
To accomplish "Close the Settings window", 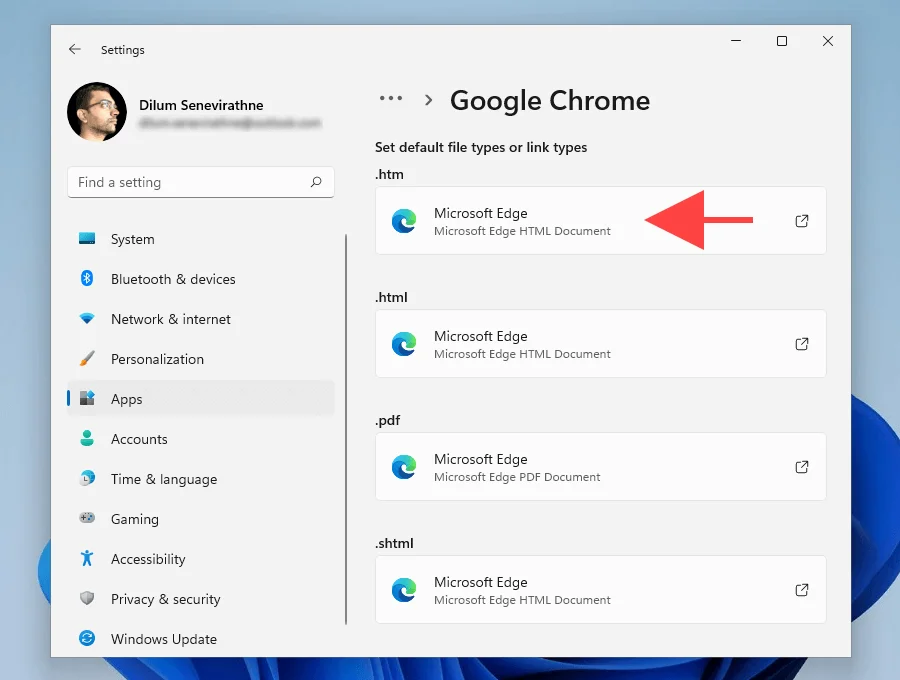I will 828,41.
